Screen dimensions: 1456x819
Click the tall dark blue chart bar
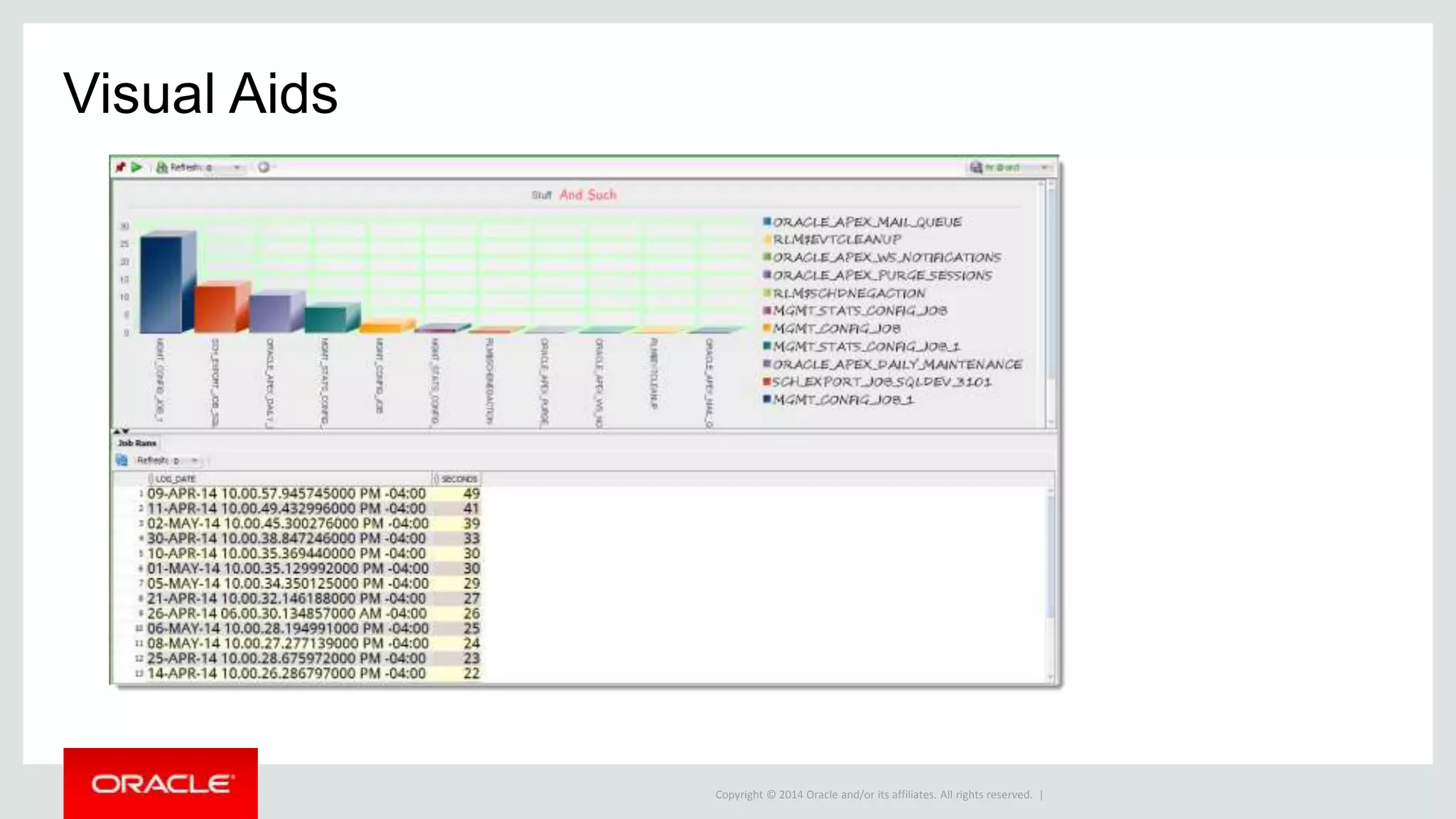tap(161, 284)
